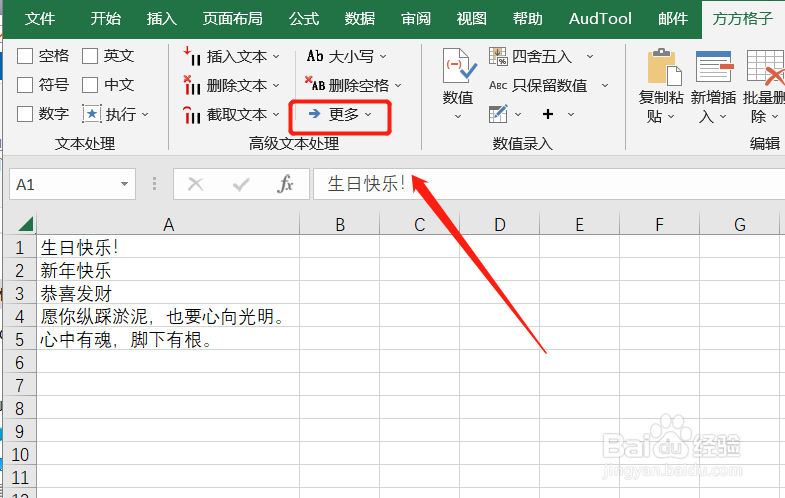This screenshot has height=498, width=785.
Task: Toggle the 数字 (number) checkbox
Action: (25, 114)
